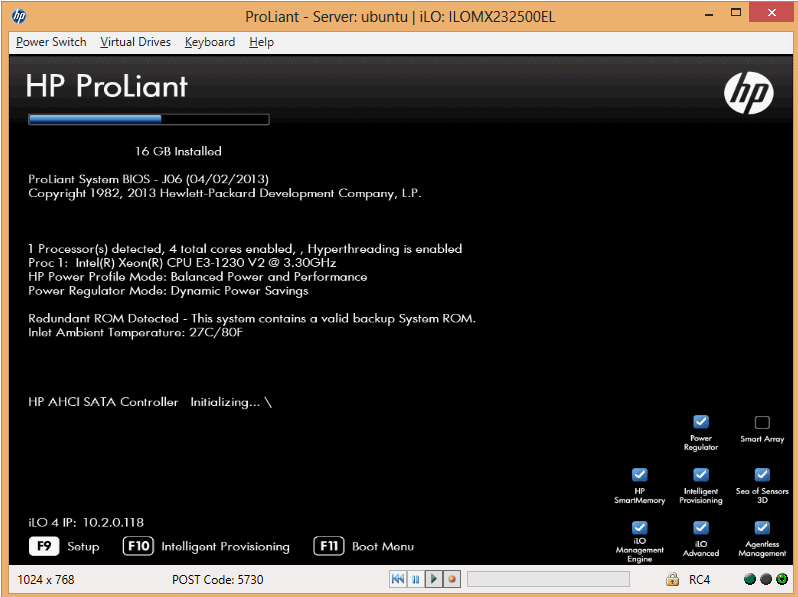Open the Keyboard menu

pos(210,42)
